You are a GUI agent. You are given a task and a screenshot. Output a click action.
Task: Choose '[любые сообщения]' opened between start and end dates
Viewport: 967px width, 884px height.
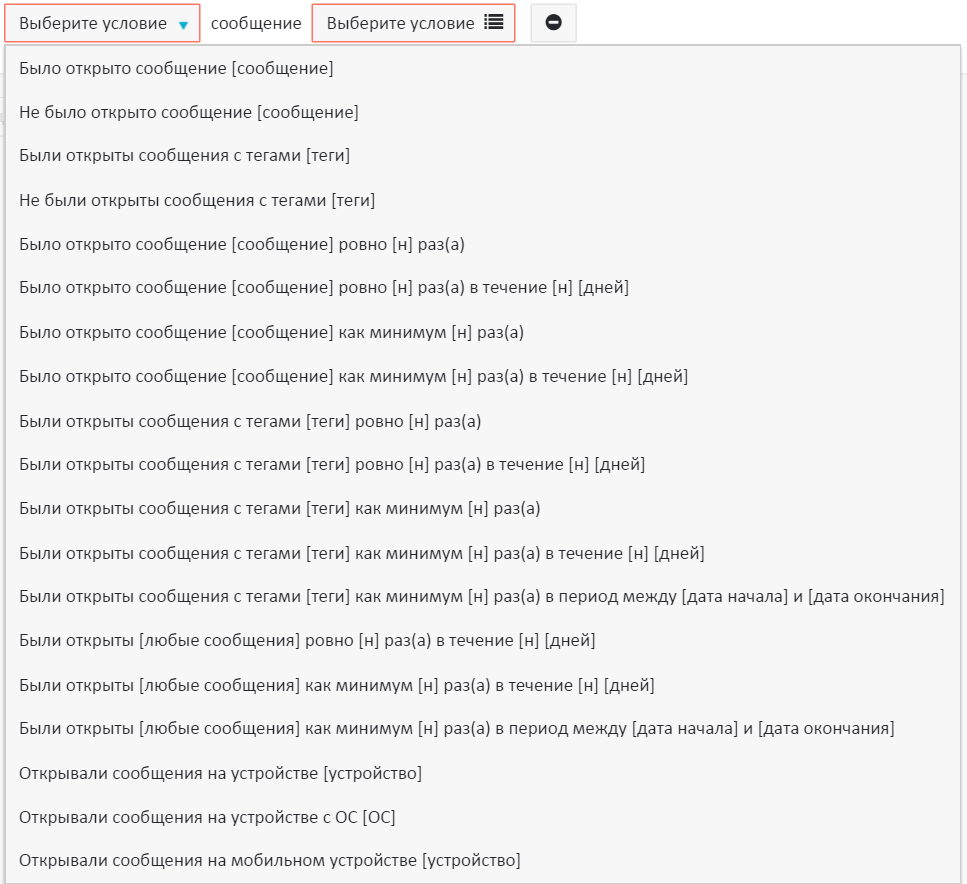click(456, 729)
